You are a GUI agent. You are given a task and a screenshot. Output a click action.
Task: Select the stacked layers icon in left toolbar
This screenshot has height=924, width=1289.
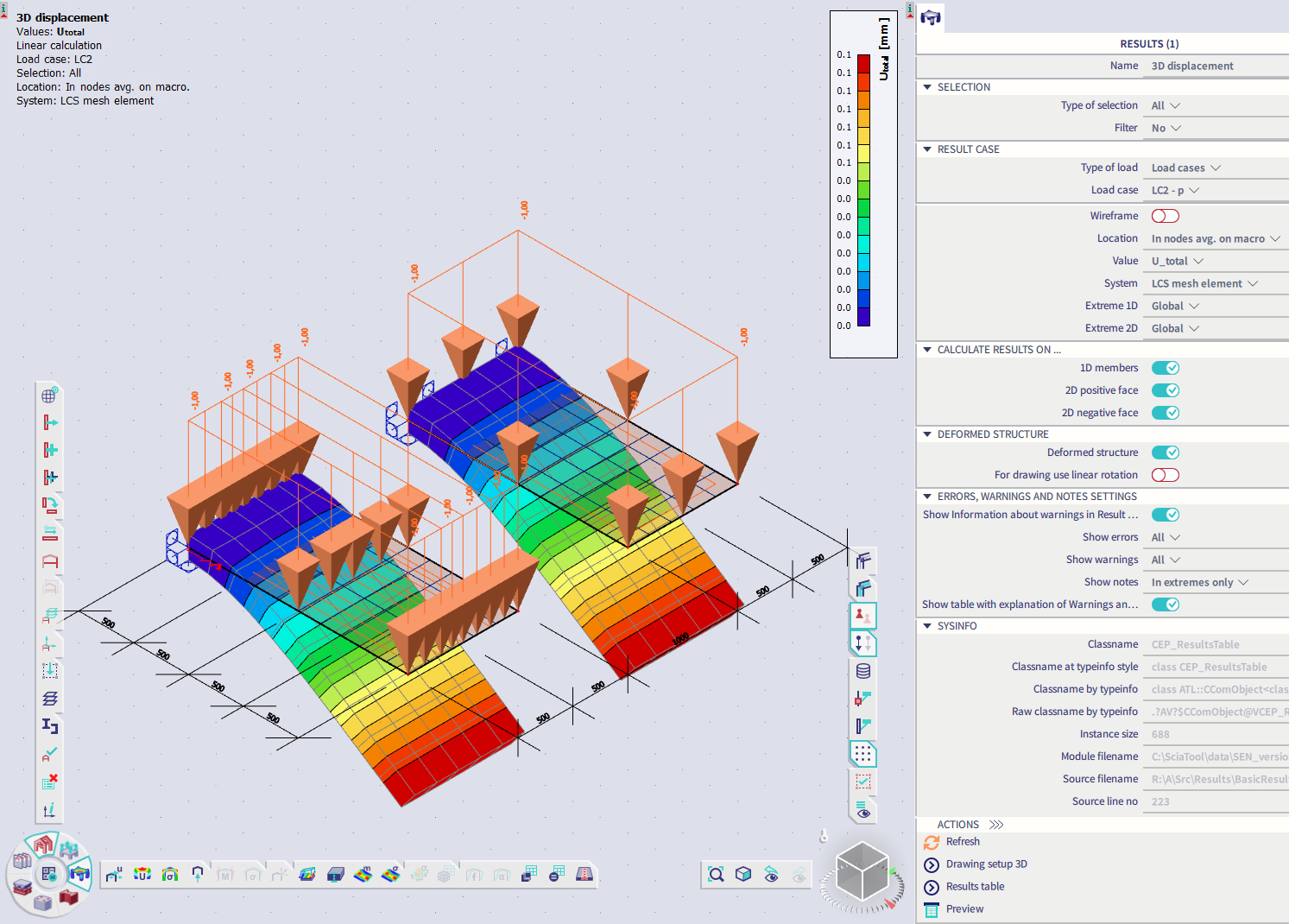(x=49, y=698)
